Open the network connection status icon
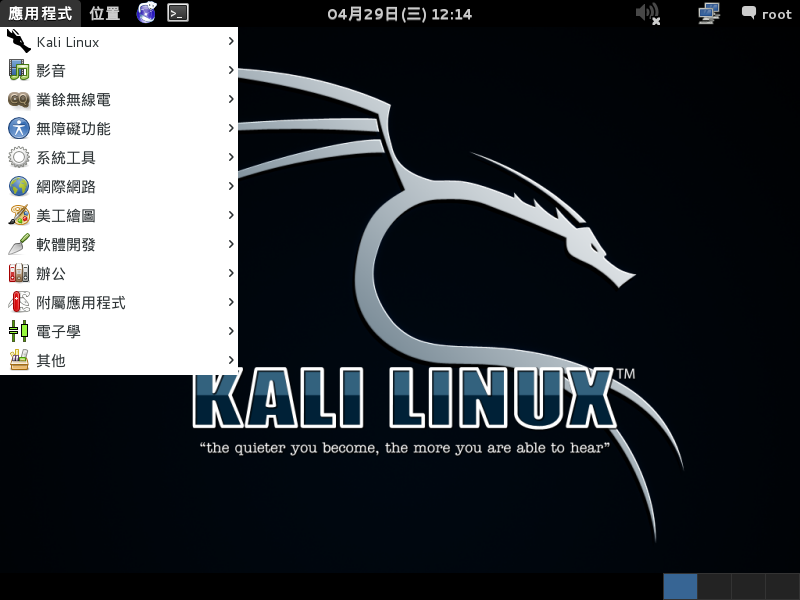This screenshot has width=800, height=600. pos(709,14)
